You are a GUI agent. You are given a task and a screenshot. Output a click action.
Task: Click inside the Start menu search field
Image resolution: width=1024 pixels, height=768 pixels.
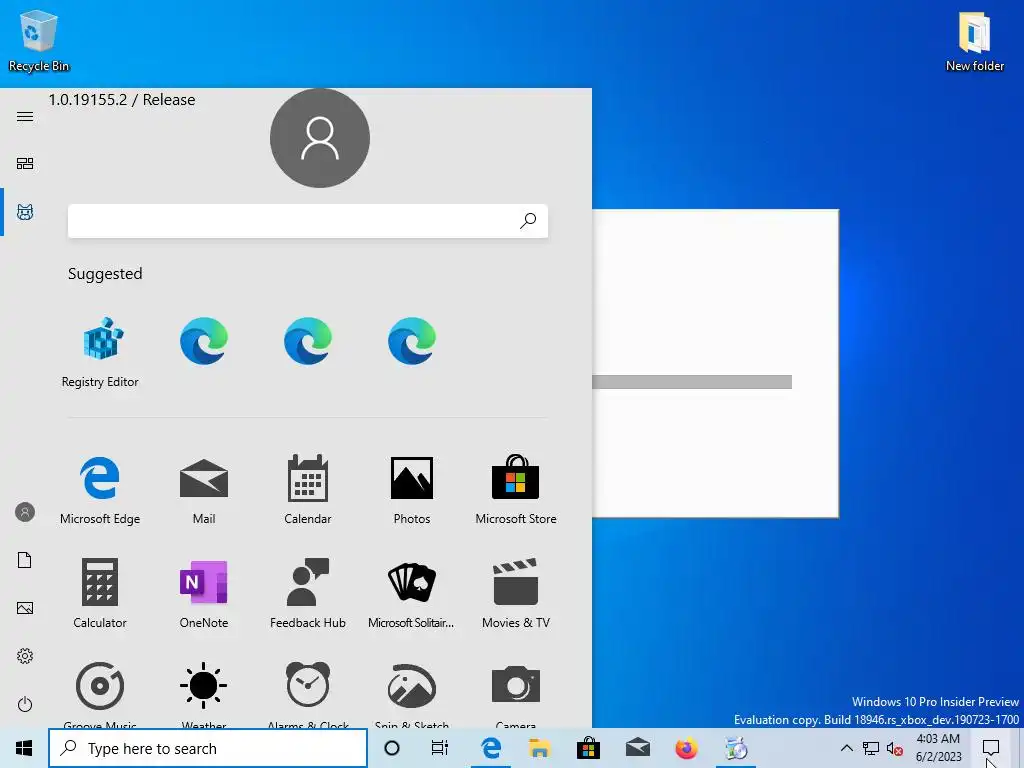click(x=308, y=221)
